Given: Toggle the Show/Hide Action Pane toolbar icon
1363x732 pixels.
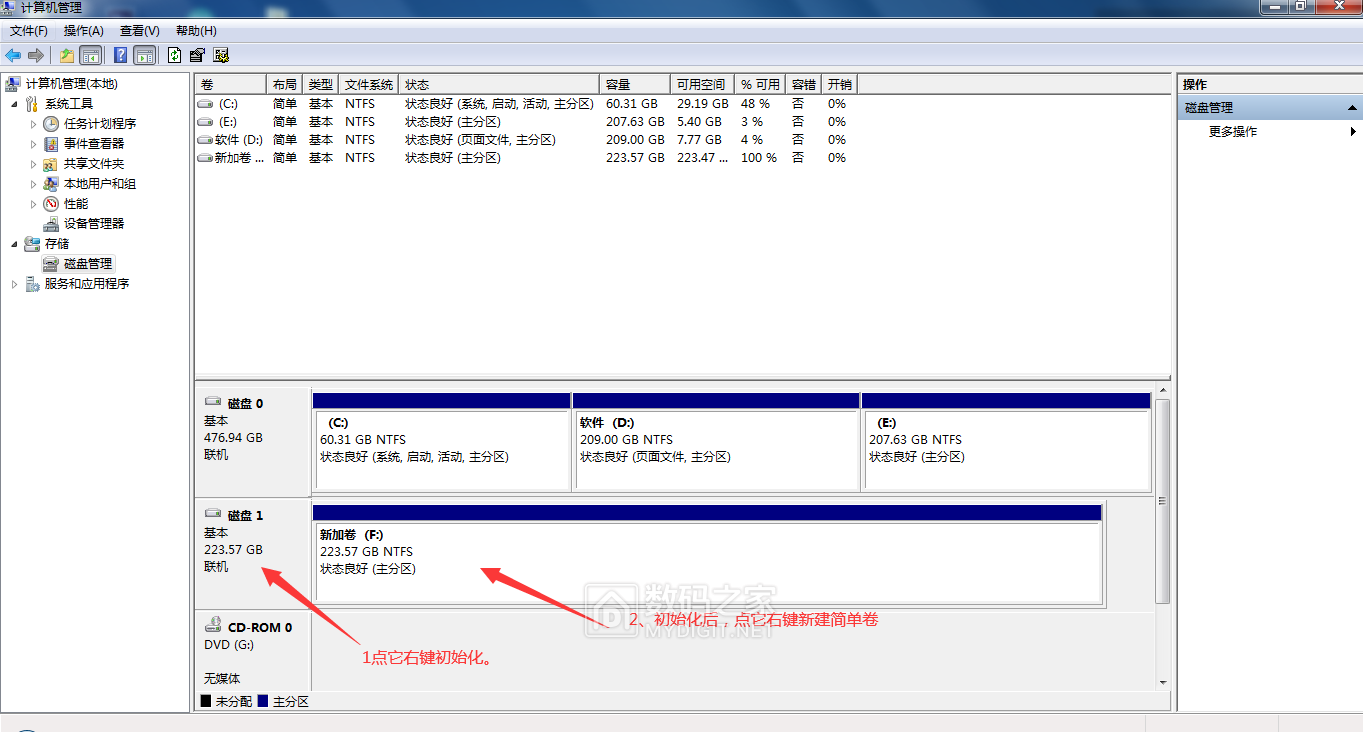Looking at the screenshot, I should tap(144, 55).
